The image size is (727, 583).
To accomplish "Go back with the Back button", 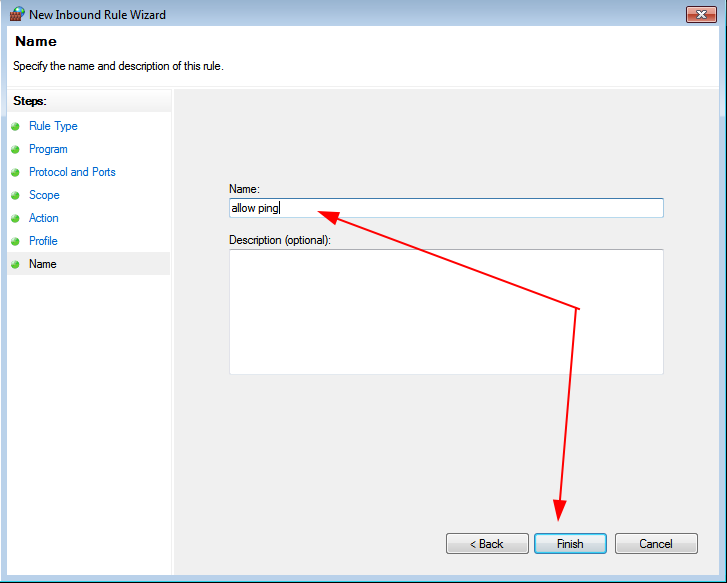I will [487, 543].
